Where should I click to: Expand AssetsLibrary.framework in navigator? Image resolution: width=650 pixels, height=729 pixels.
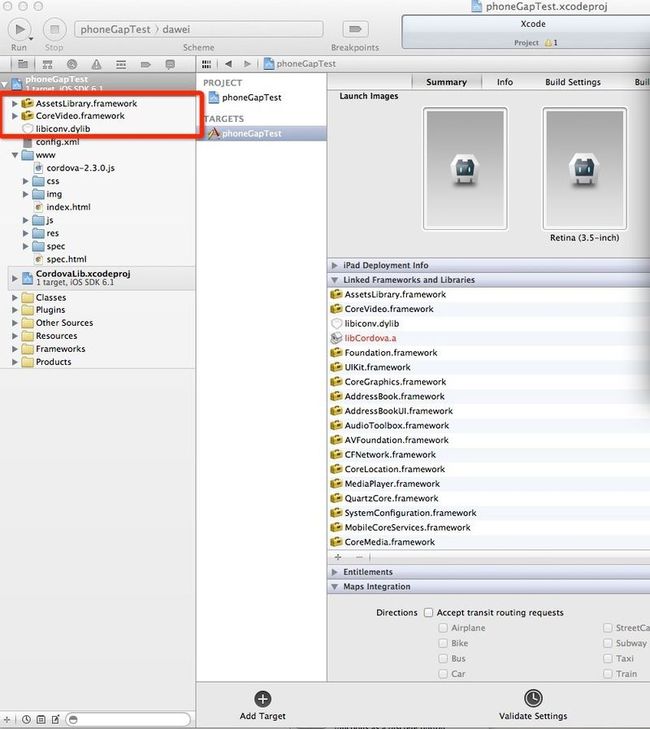15,103
